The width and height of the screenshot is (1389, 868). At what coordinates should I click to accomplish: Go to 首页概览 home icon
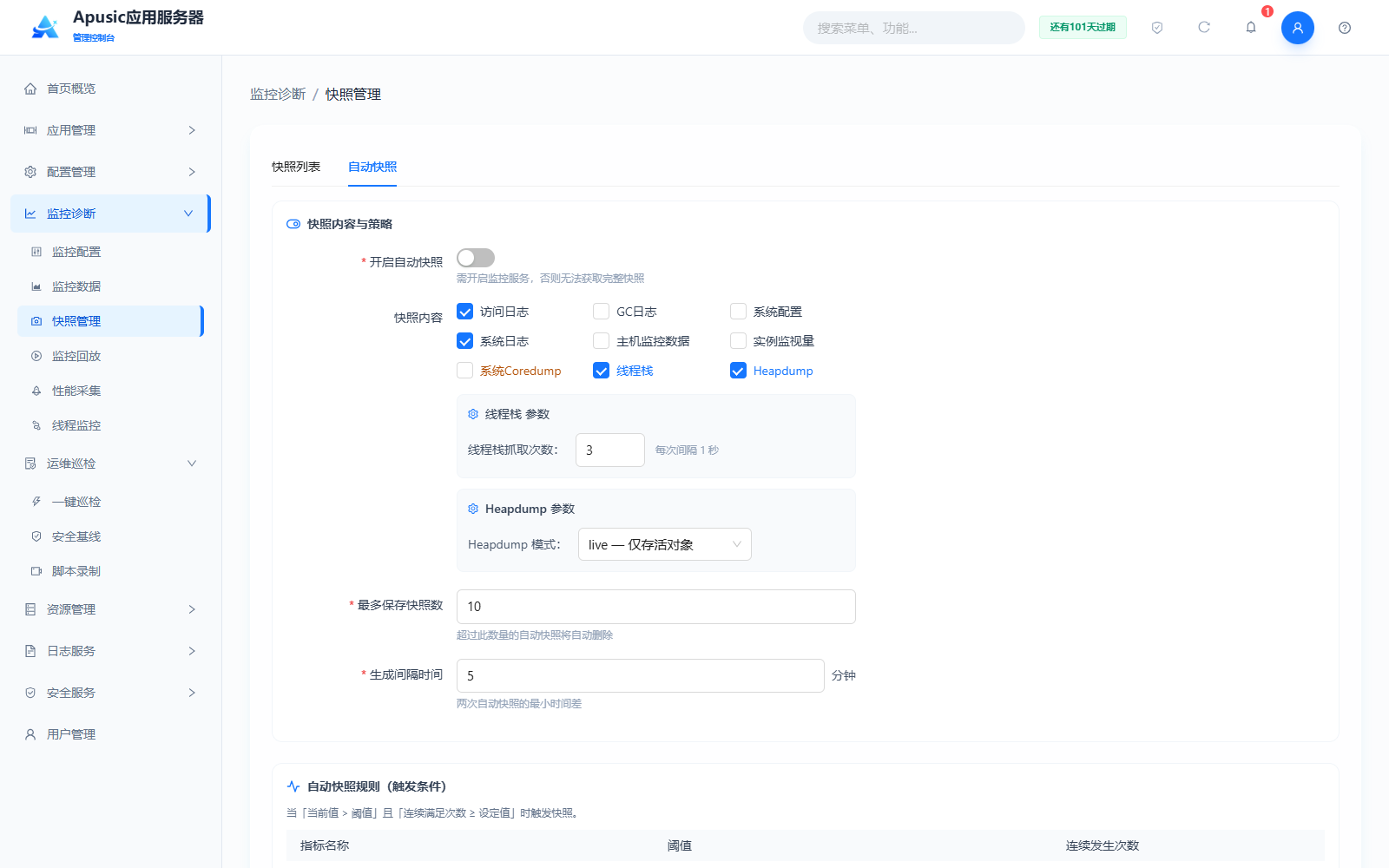30,89
